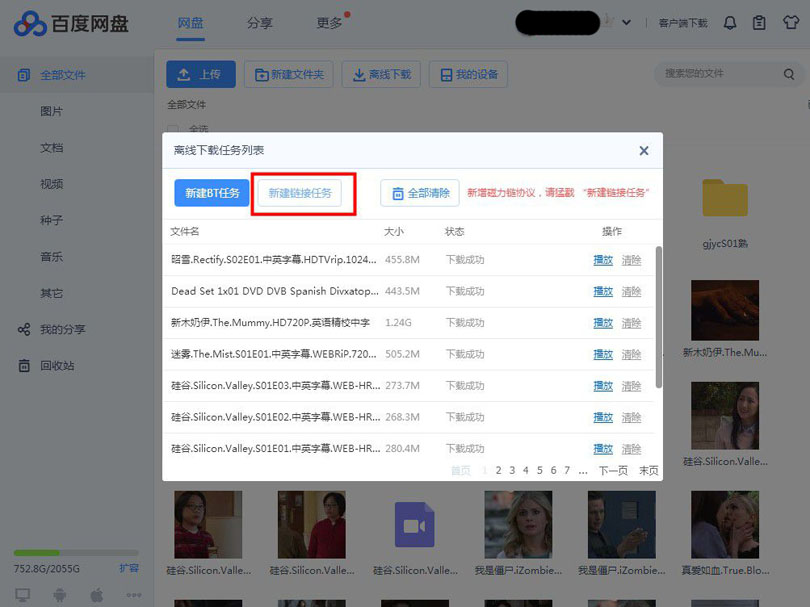The width and height of the screenshot is (810, 607).
Task: Switch to the 分享 tab
Action: (x=259, y=23)
